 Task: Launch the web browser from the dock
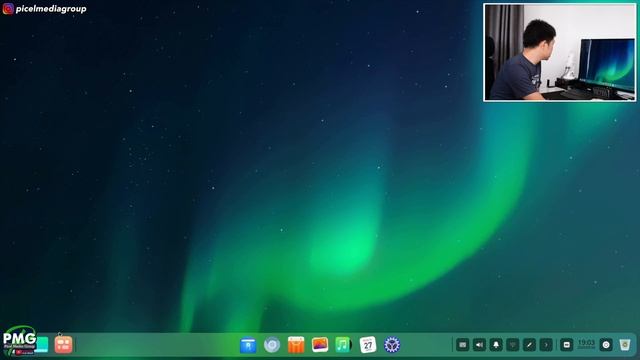[272, 345]
